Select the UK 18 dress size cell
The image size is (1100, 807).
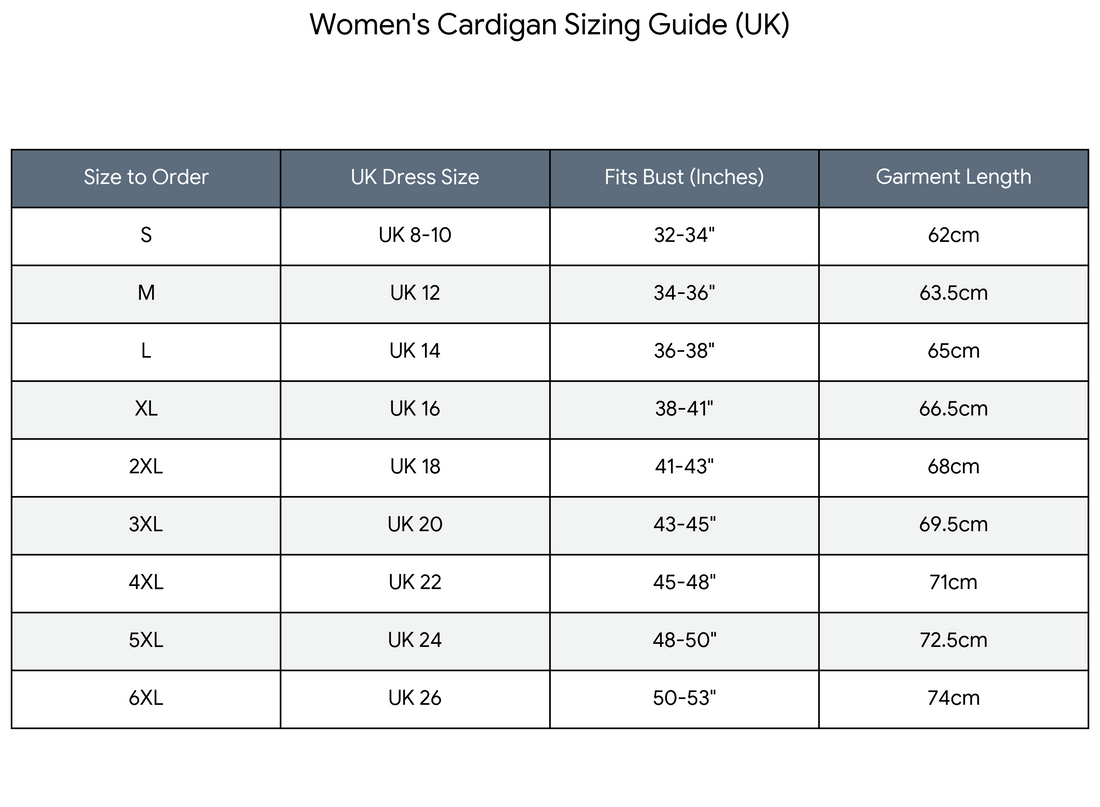[415, 468]
